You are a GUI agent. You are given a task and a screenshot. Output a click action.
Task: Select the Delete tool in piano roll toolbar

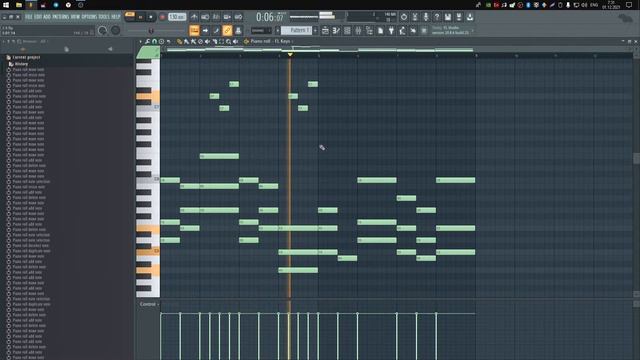[x=200, y=42]
